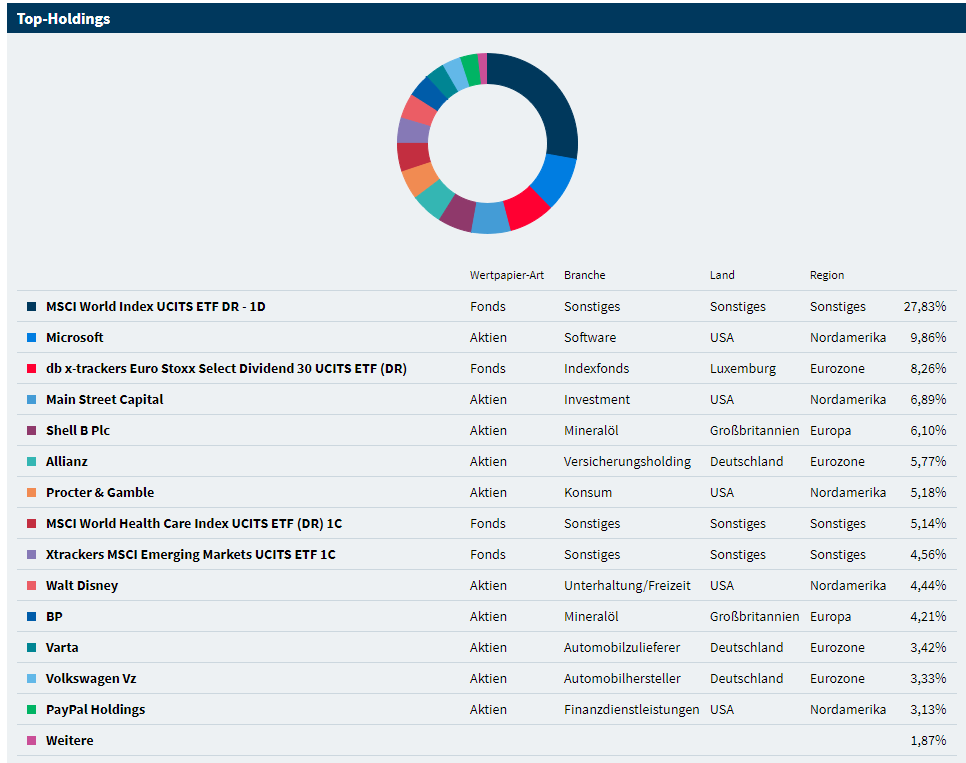Open the Varta holding

(62, 647)
